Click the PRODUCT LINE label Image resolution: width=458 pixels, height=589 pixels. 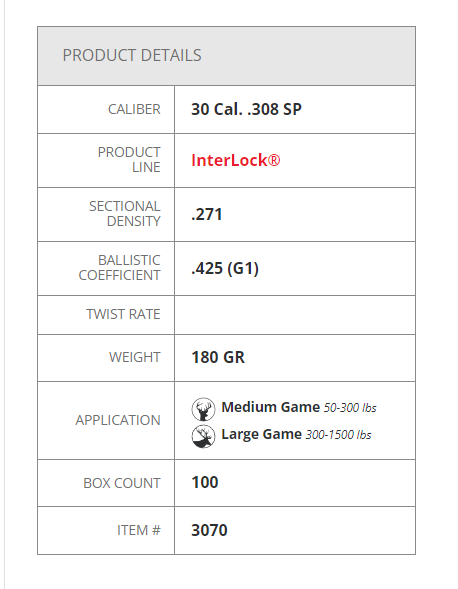point(129,160)
